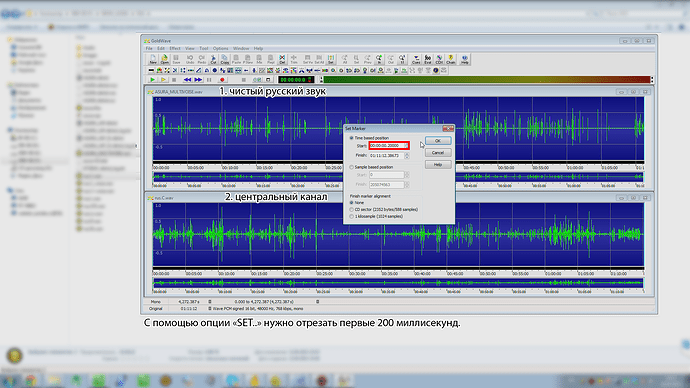690x388 pixels.
Task: Click the time-based Finish time input field
Action: coord(387,156)
